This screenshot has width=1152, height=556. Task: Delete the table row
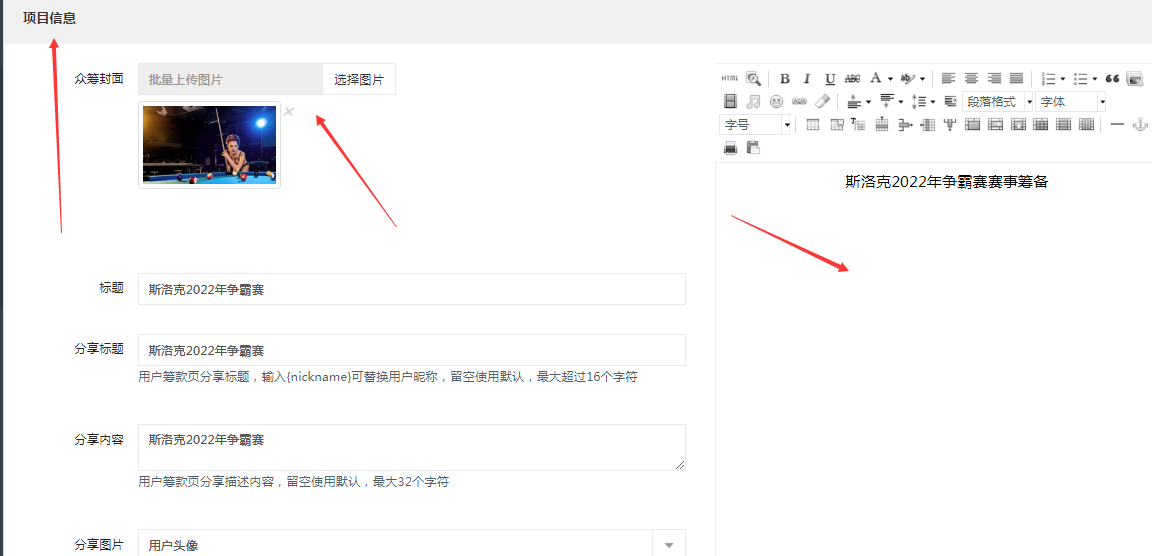click(904, 124)
